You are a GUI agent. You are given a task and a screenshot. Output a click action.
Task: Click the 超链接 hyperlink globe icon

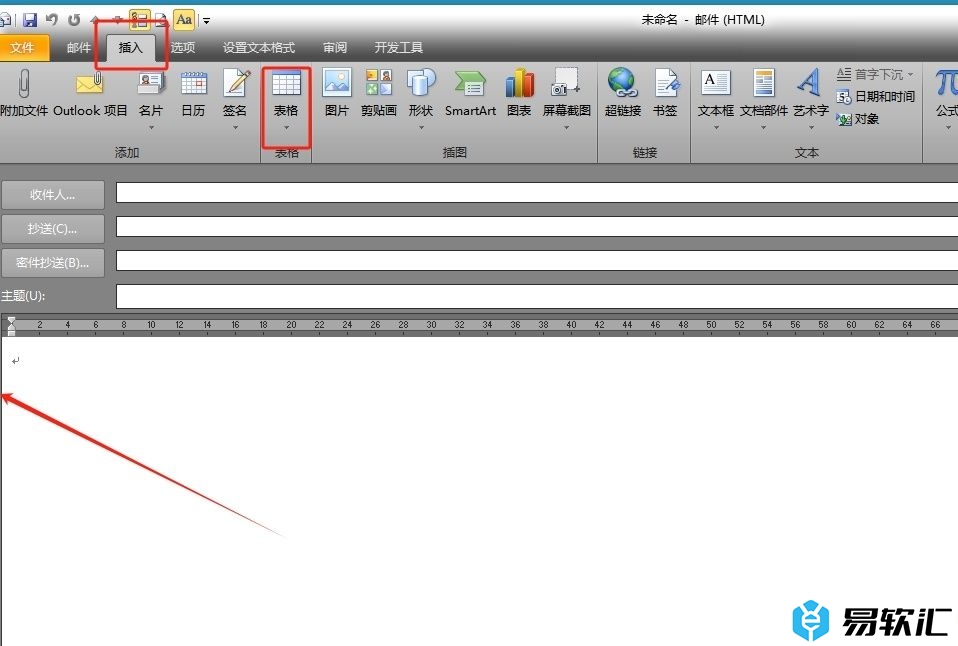[623, 83]
